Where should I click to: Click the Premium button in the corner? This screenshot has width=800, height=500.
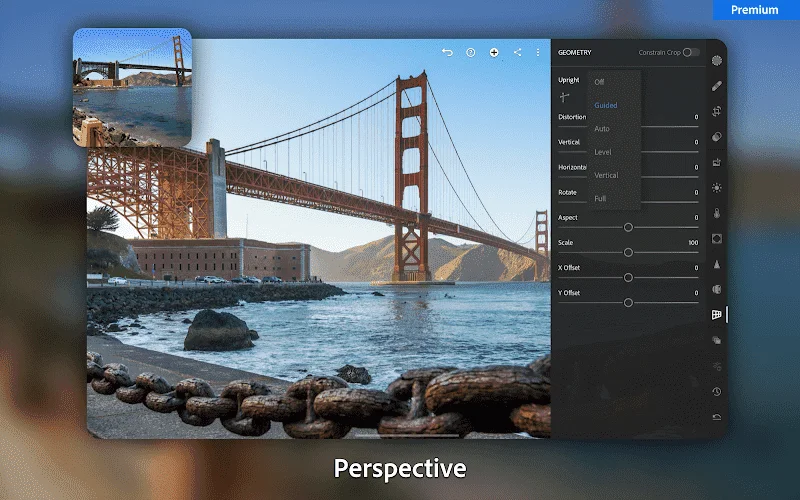(755, 10)
